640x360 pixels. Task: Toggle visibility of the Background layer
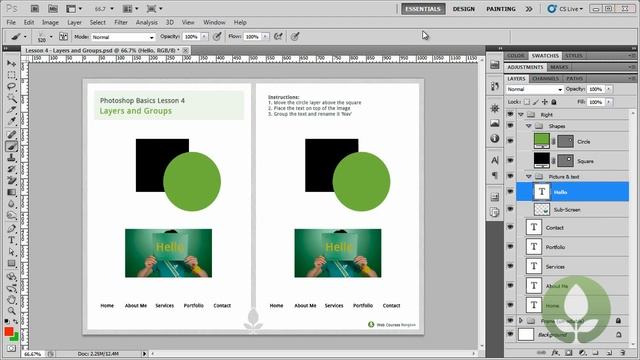pos(510,334)
